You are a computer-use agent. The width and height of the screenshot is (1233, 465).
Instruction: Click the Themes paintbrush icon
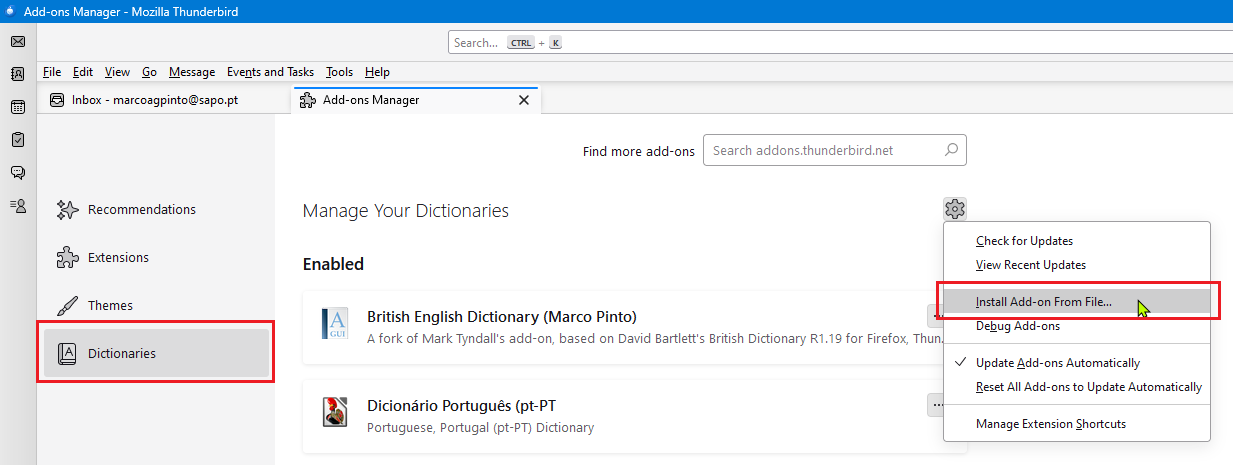(67, 305)
